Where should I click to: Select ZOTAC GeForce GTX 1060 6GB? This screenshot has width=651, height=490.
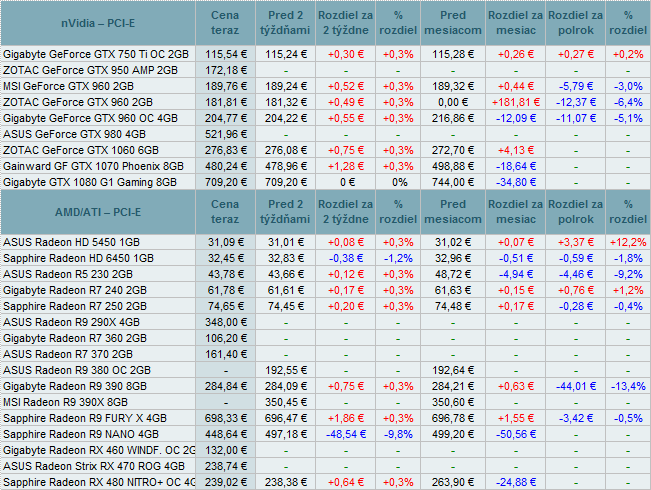[81, 150]
